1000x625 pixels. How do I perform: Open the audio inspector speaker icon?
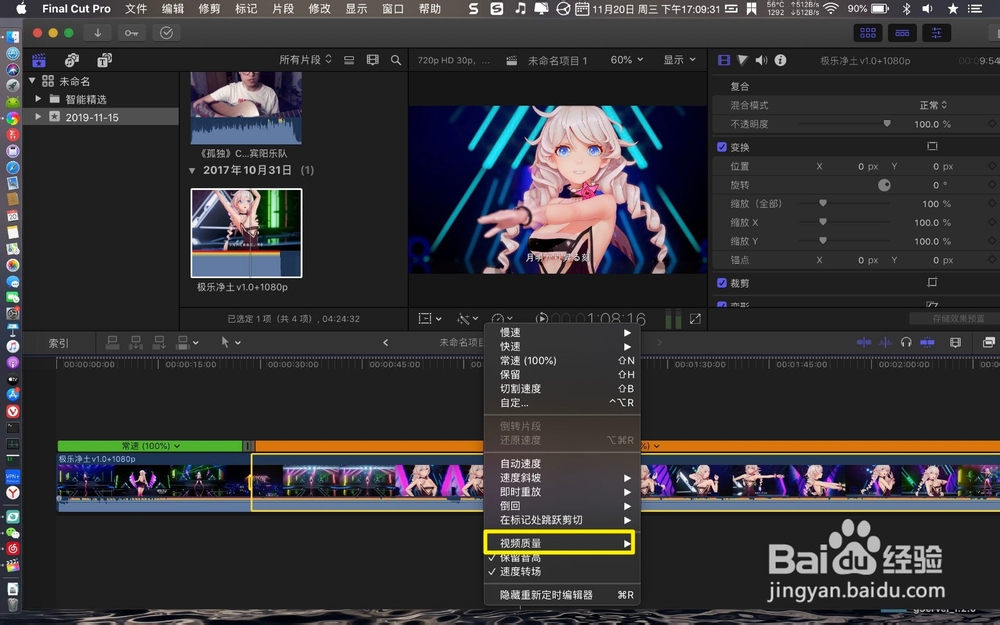point(761,60)
